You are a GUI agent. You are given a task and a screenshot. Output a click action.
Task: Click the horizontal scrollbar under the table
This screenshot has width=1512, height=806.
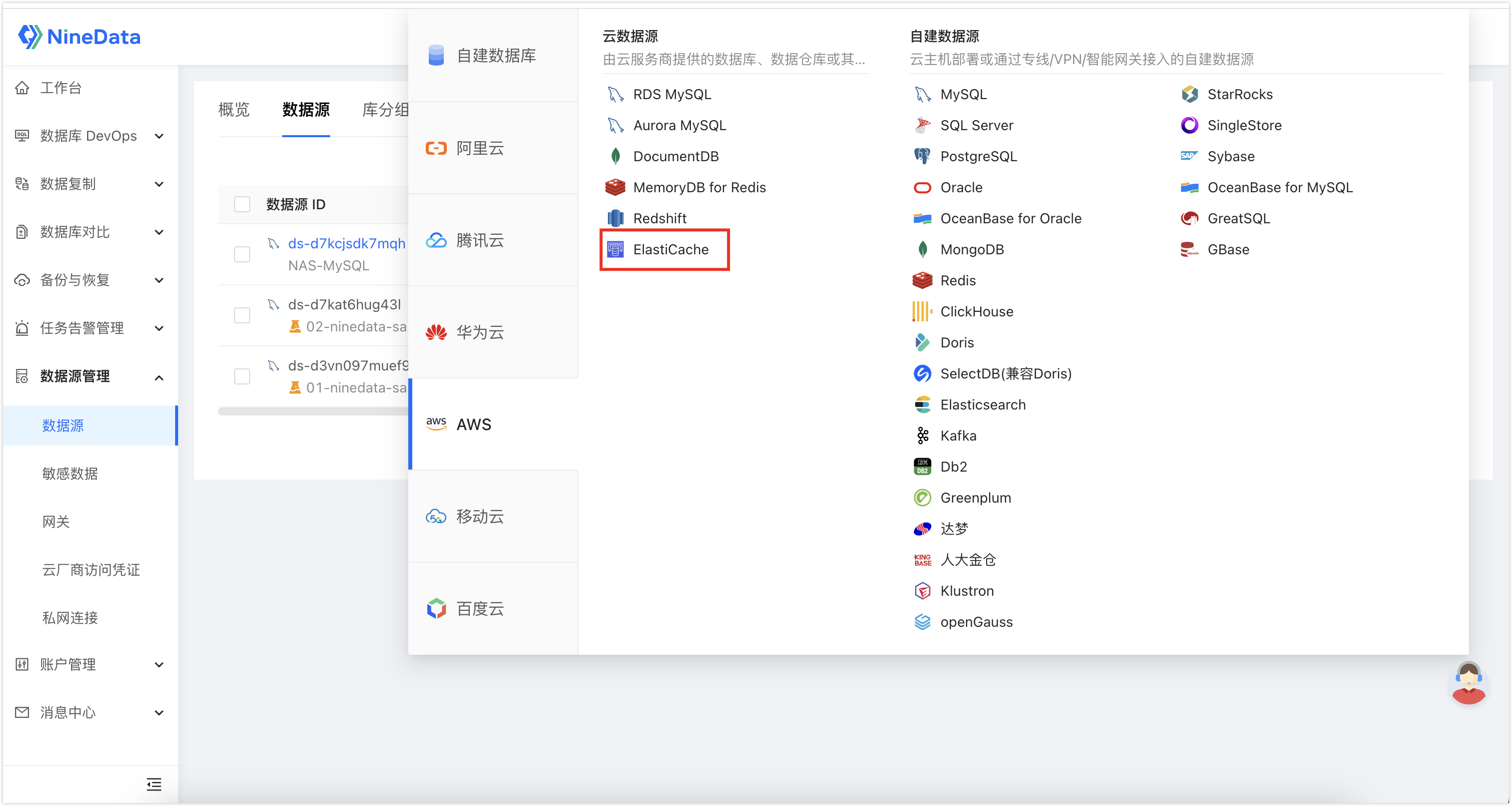pyautogui.click(x=313, y=411)
